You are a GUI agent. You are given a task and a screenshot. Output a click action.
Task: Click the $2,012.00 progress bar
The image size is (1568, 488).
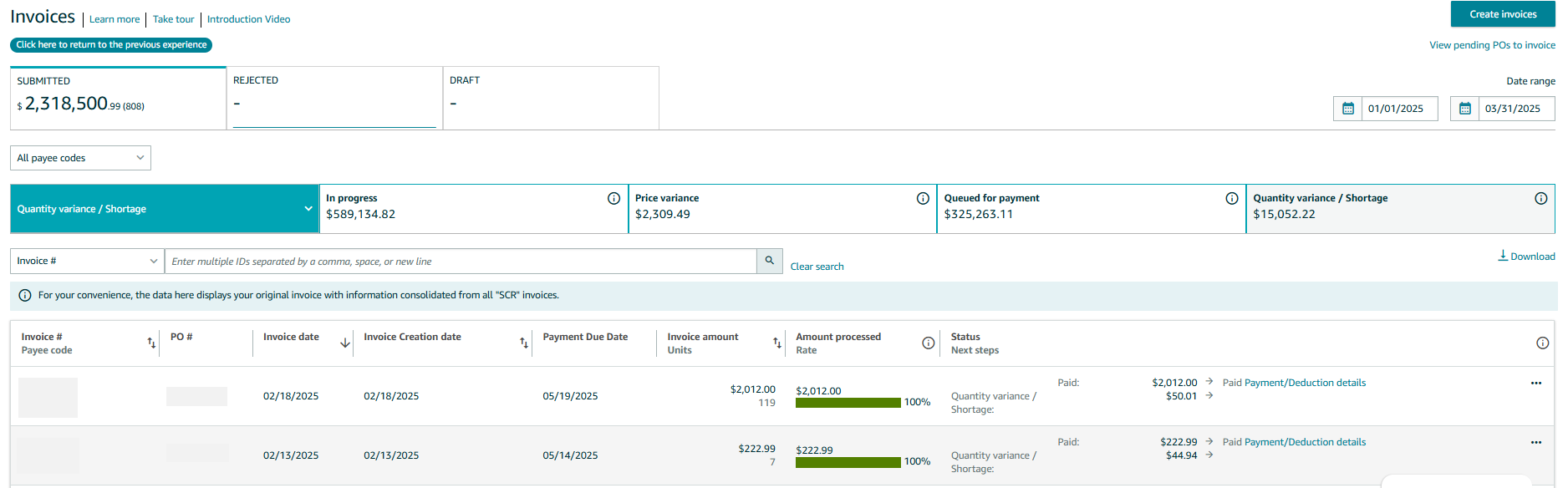point(848,403)
